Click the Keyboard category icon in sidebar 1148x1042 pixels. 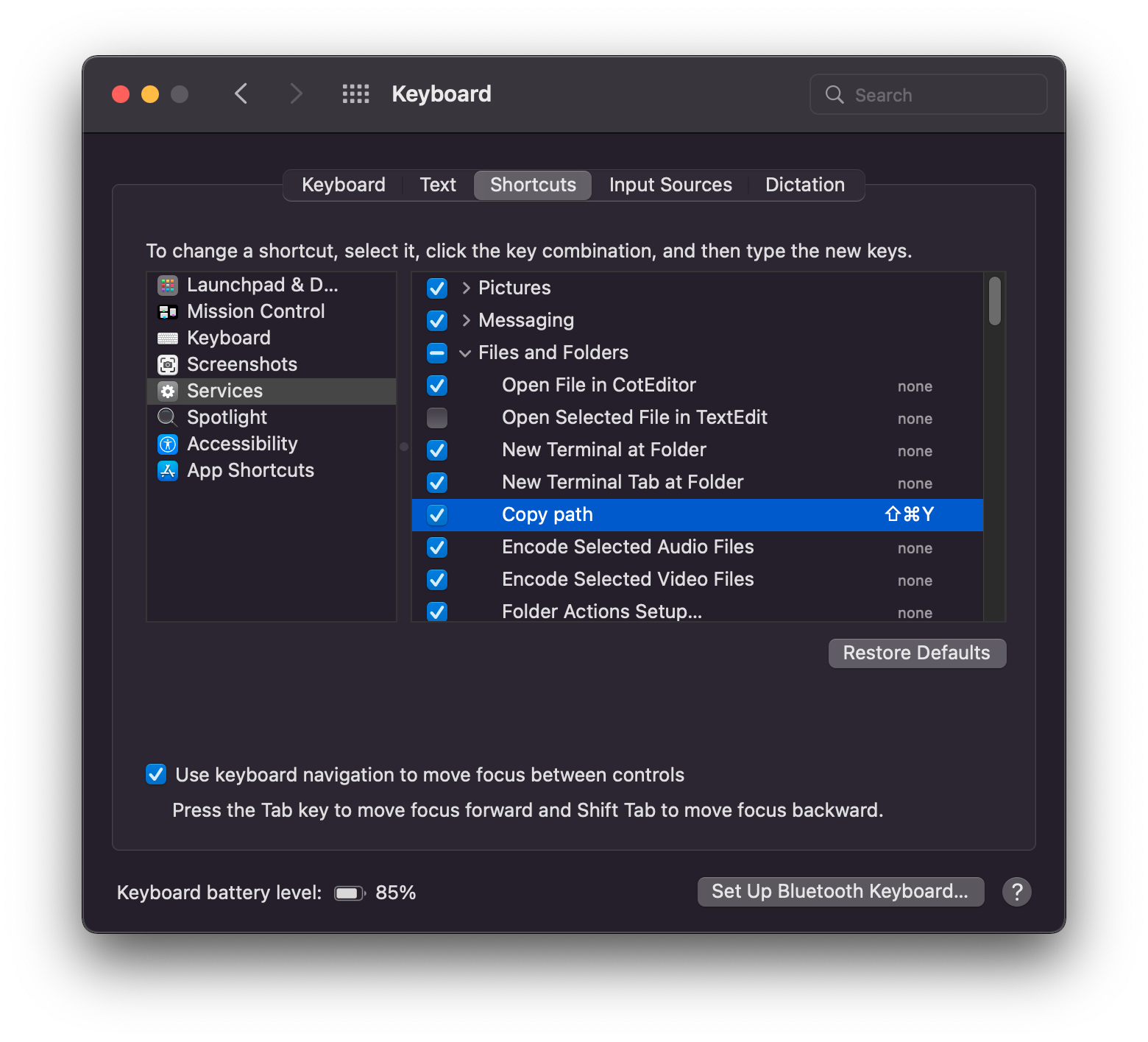point(168,339)
